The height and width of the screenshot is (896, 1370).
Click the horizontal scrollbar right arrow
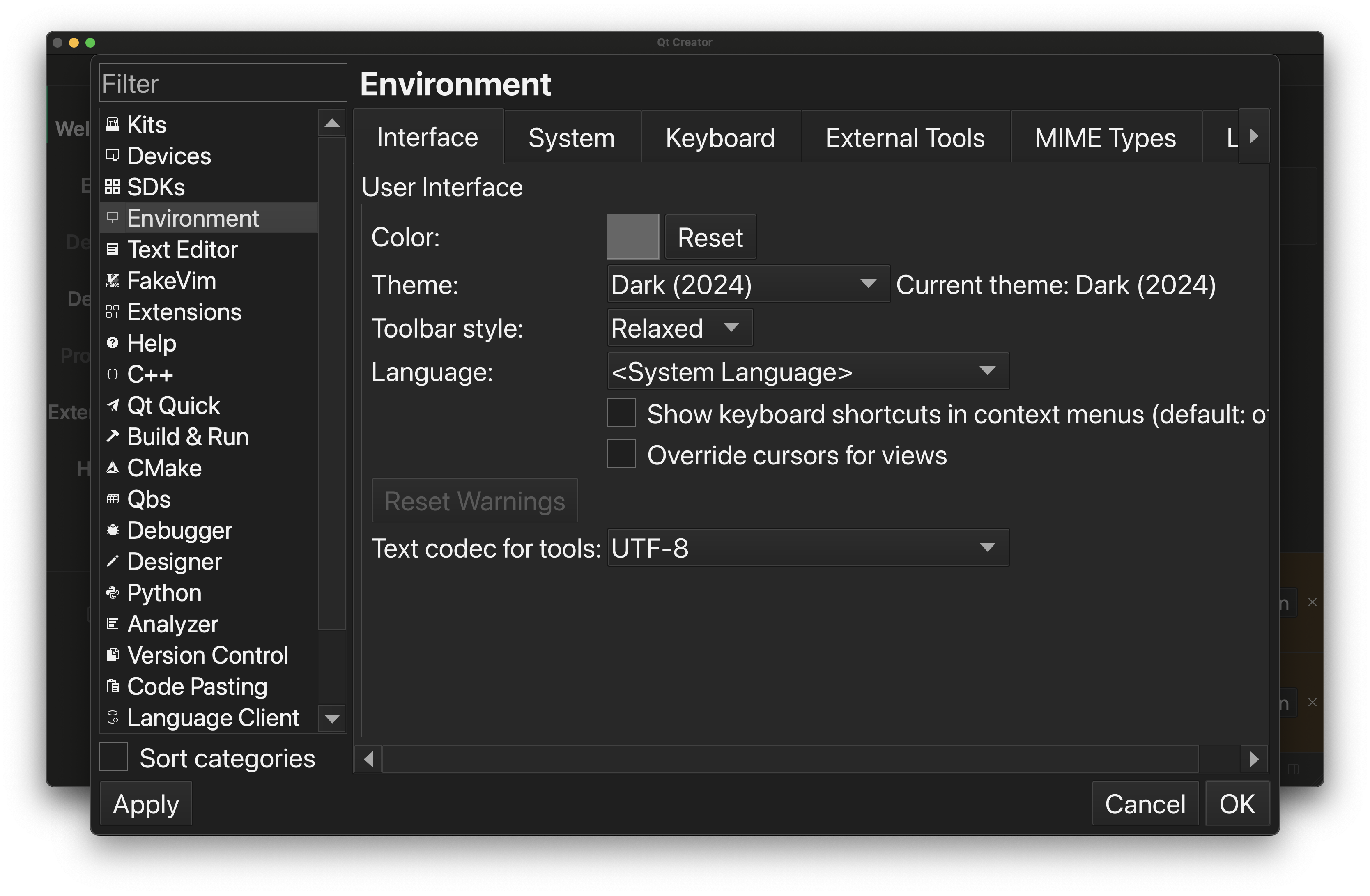click(x=1254, y=760)
